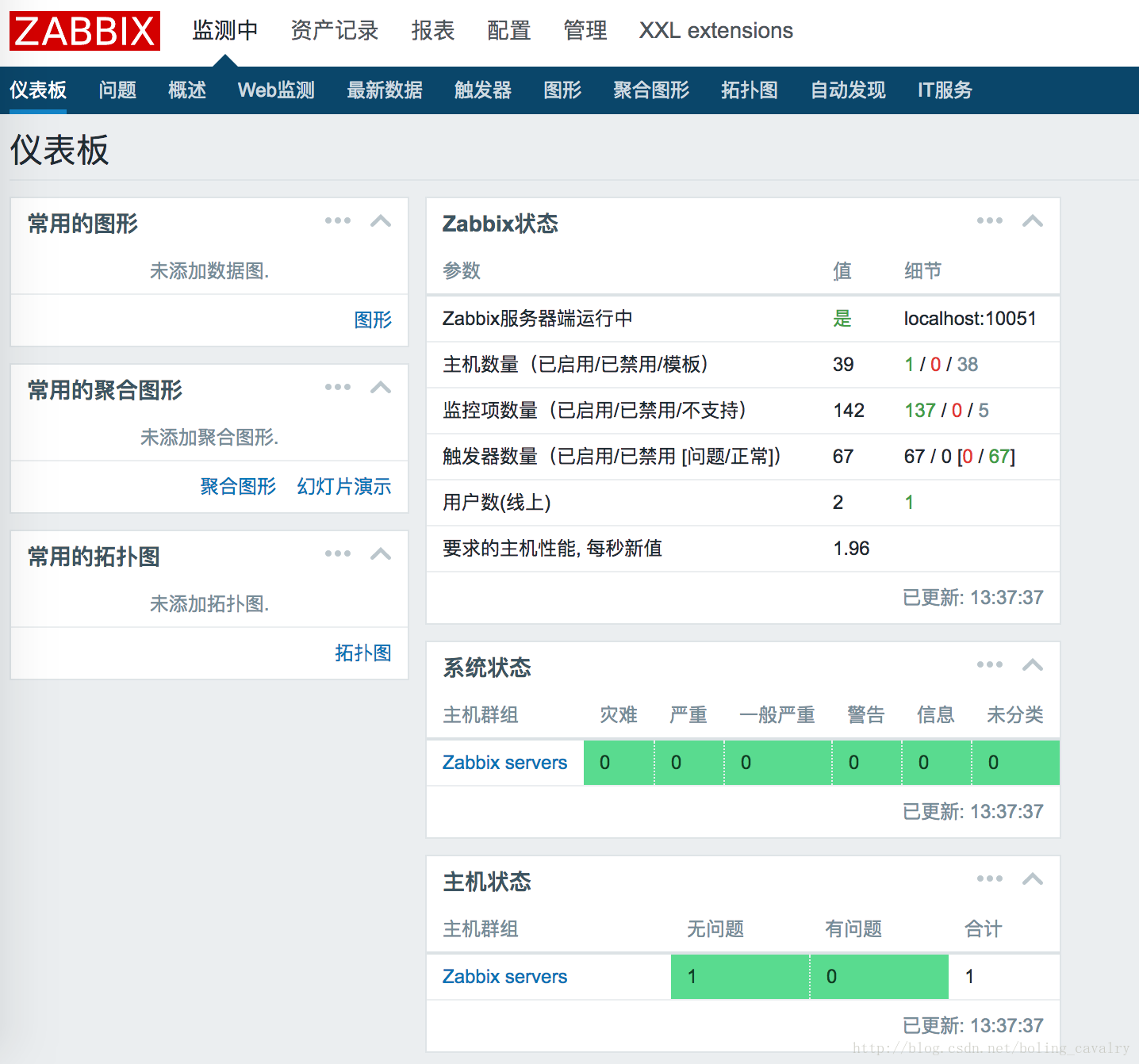This screenshot has width=1139, height=1064.
Task: Click the 灾难 count cell for Zabbix servers
Action: pos(619,763)
